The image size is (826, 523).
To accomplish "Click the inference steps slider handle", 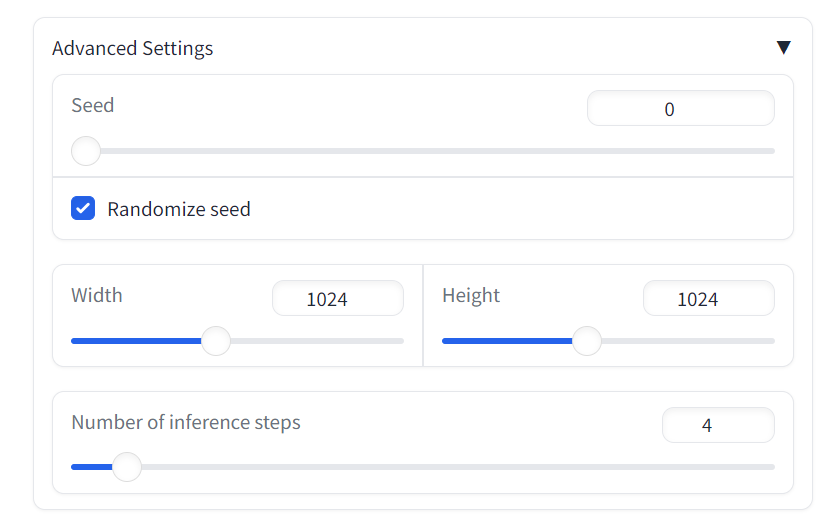I will pos(126,467).
